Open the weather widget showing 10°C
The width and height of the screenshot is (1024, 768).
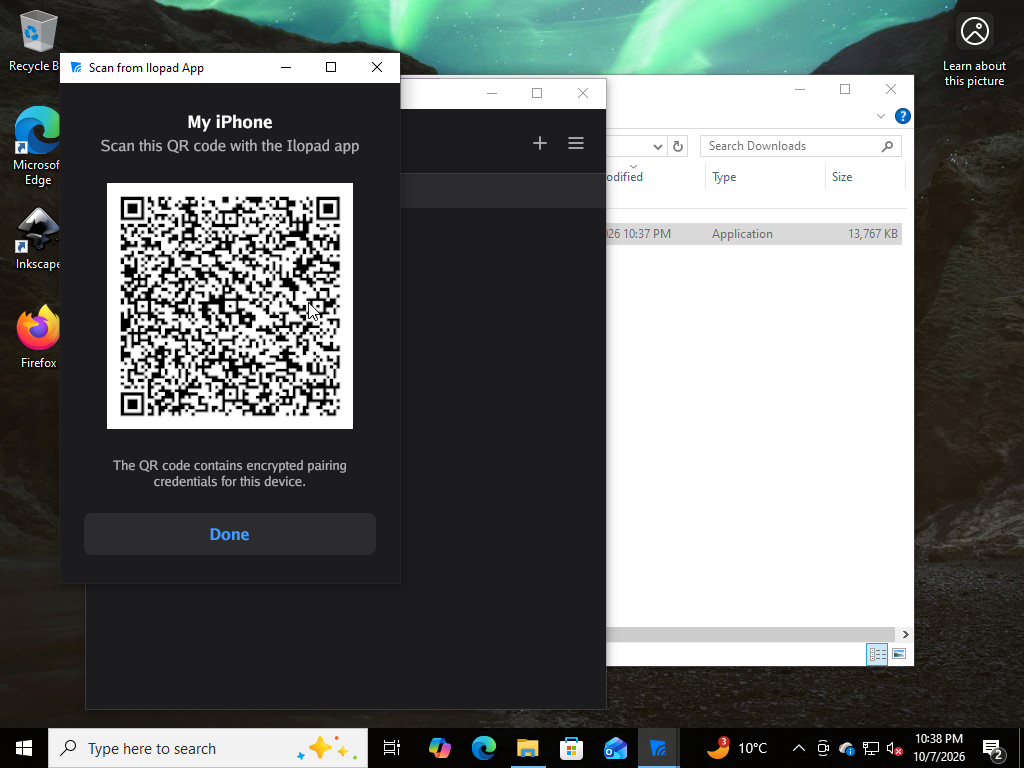[737, 748]
